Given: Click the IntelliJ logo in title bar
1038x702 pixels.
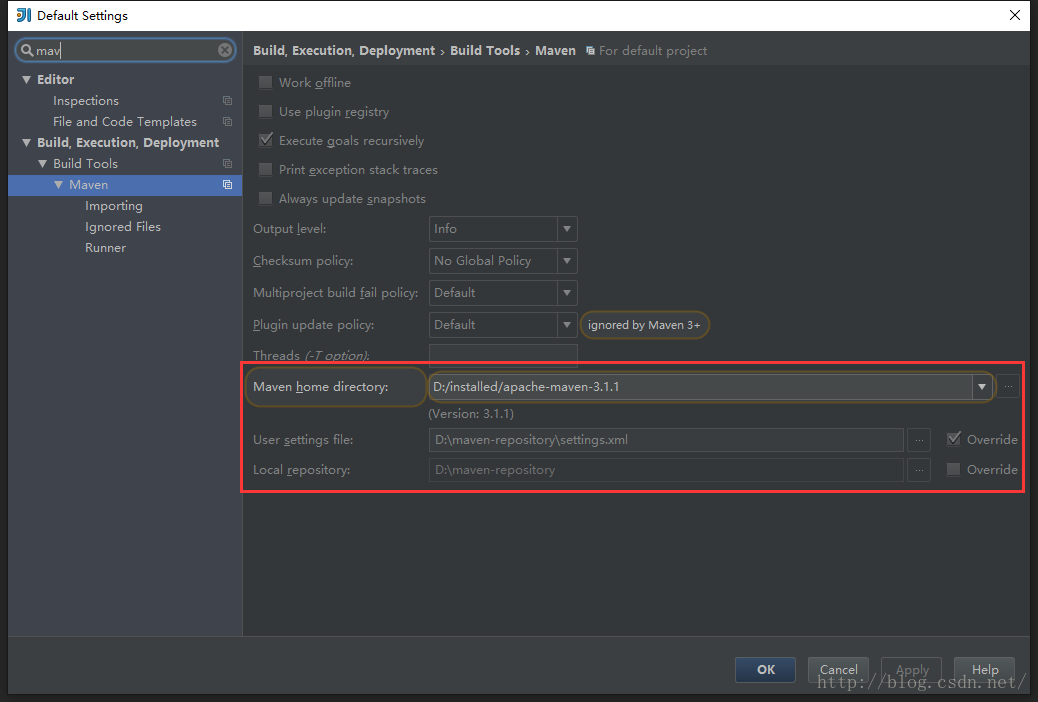Looking at the screenshot, I should coord(24,15).
